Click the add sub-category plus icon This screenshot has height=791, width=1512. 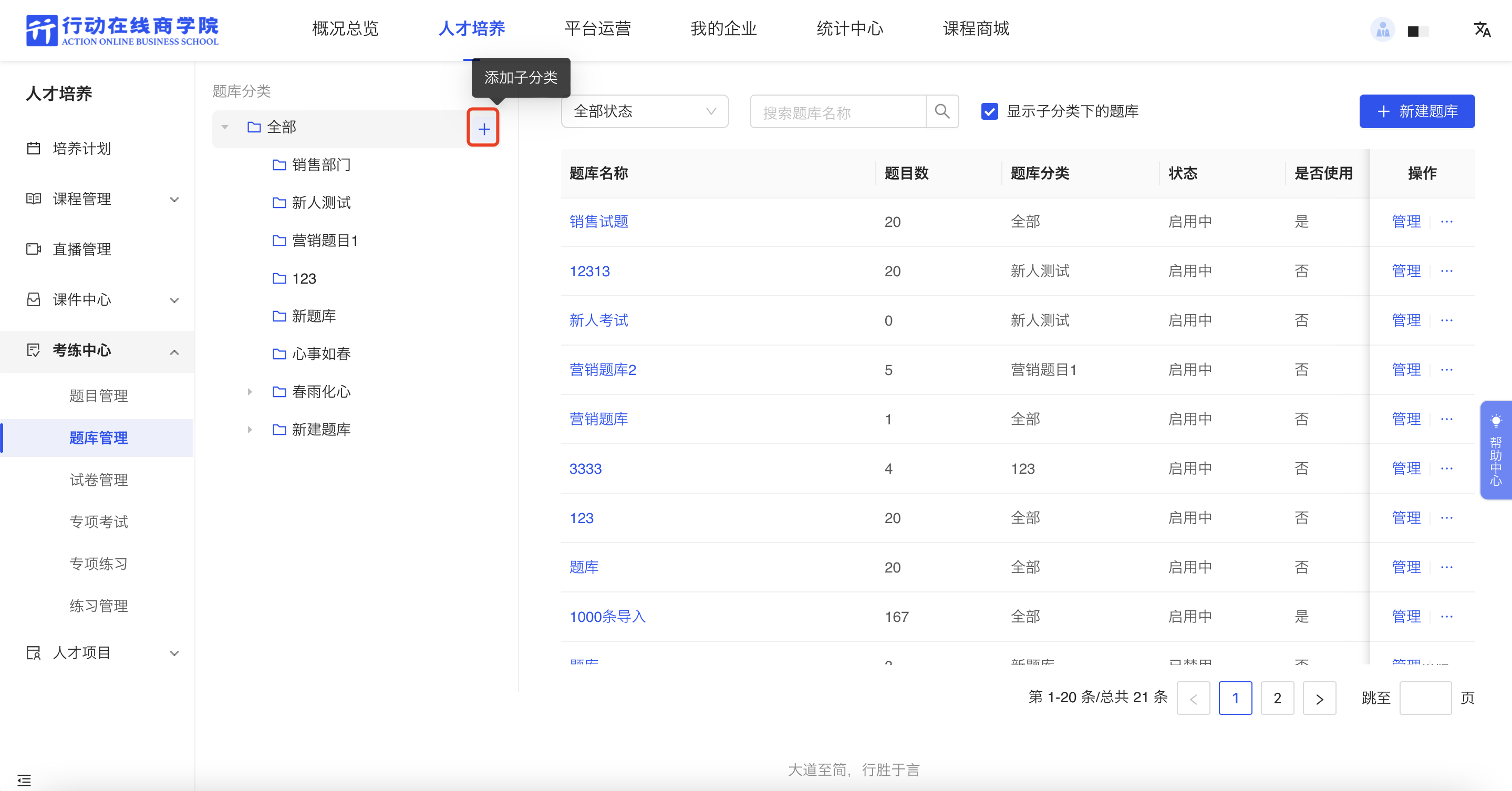point(483,128)
